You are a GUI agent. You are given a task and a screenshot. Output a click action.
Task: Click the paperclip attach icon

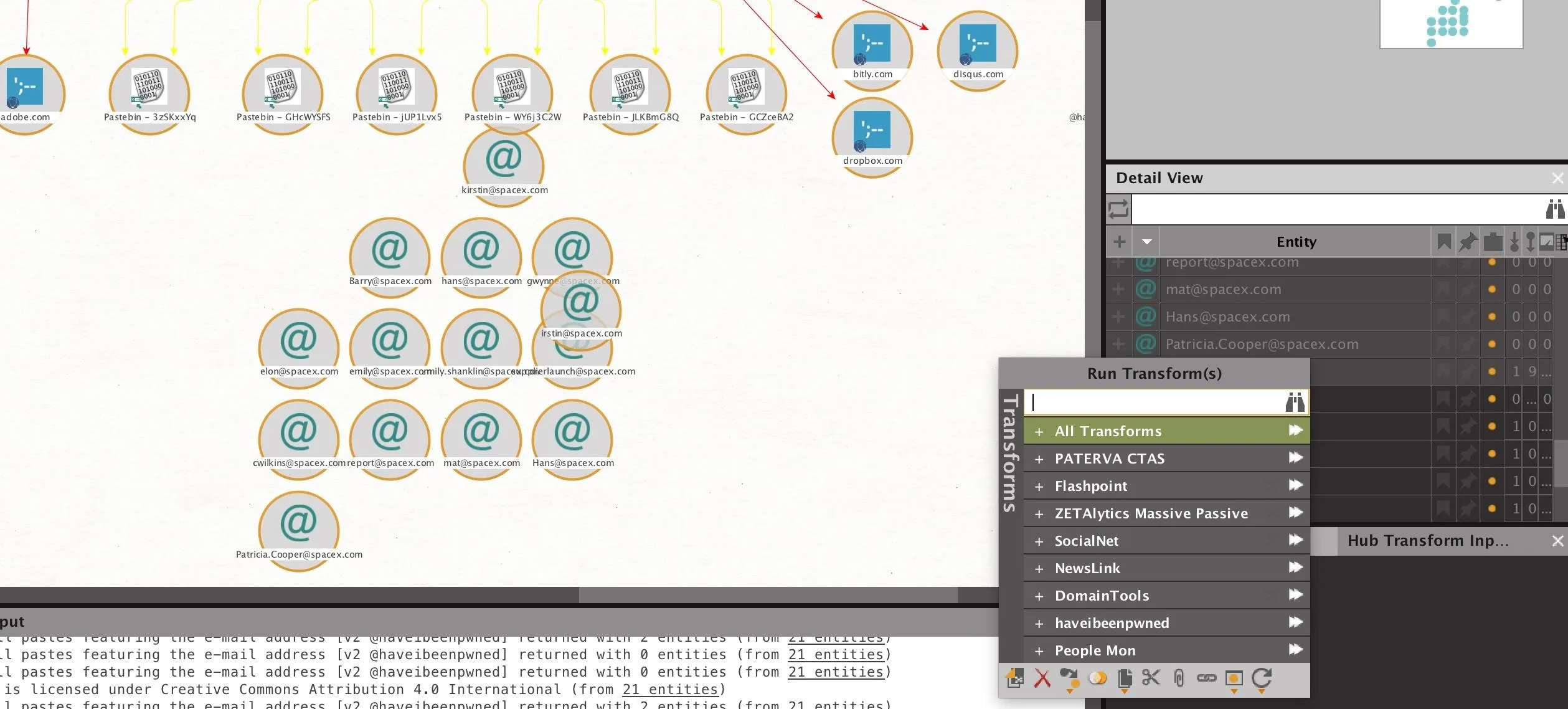(1179, 678)
